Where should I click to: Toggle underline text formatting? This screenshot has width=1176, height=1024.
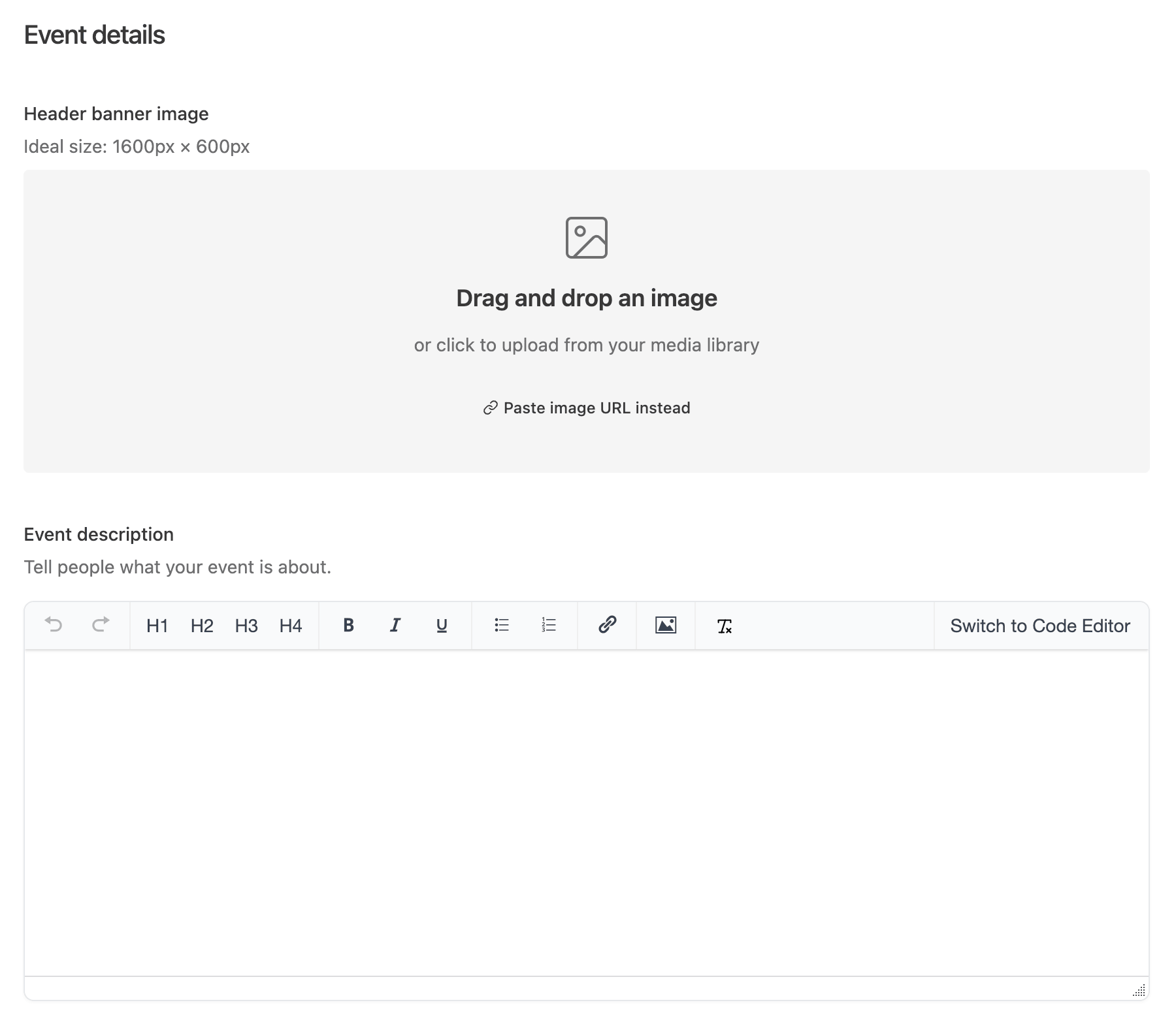(x=442, y=626)
